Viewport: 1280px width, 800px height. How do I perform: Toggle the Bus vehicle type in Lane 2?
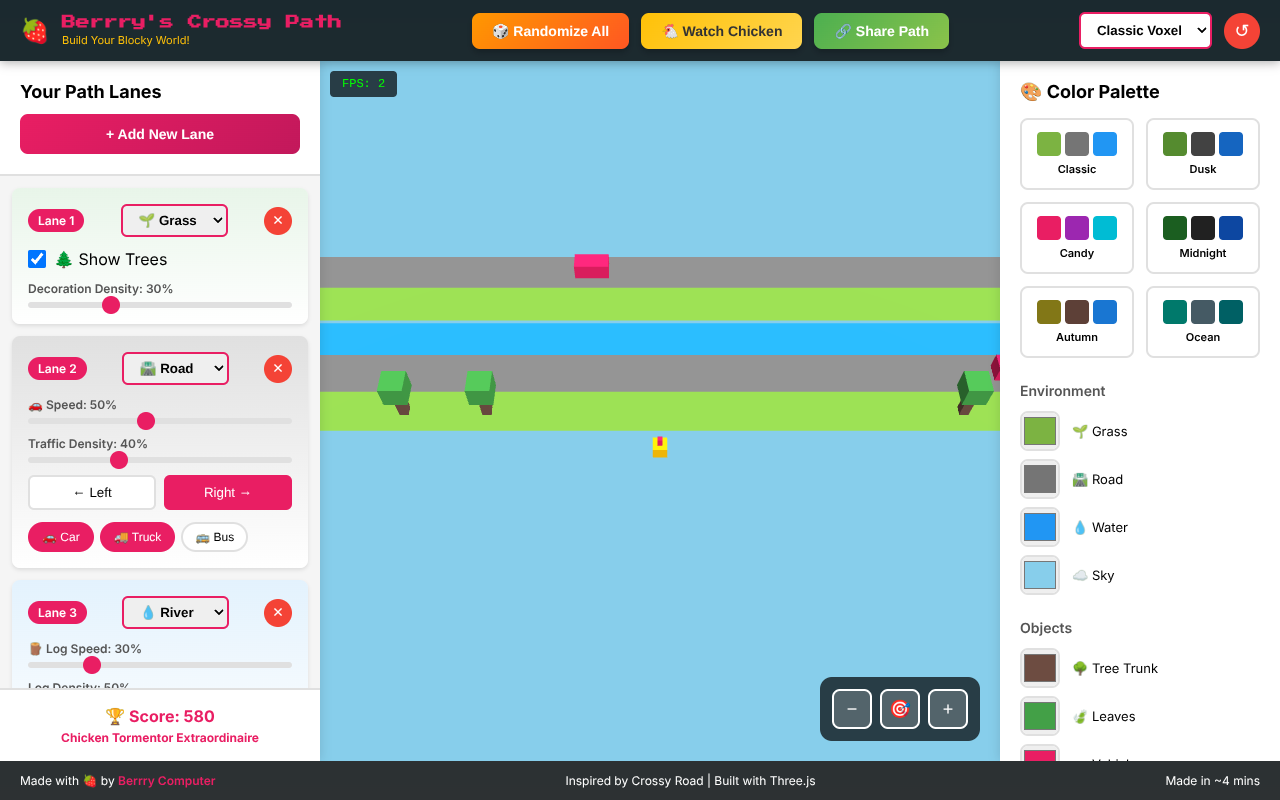(x=214, y=537)
